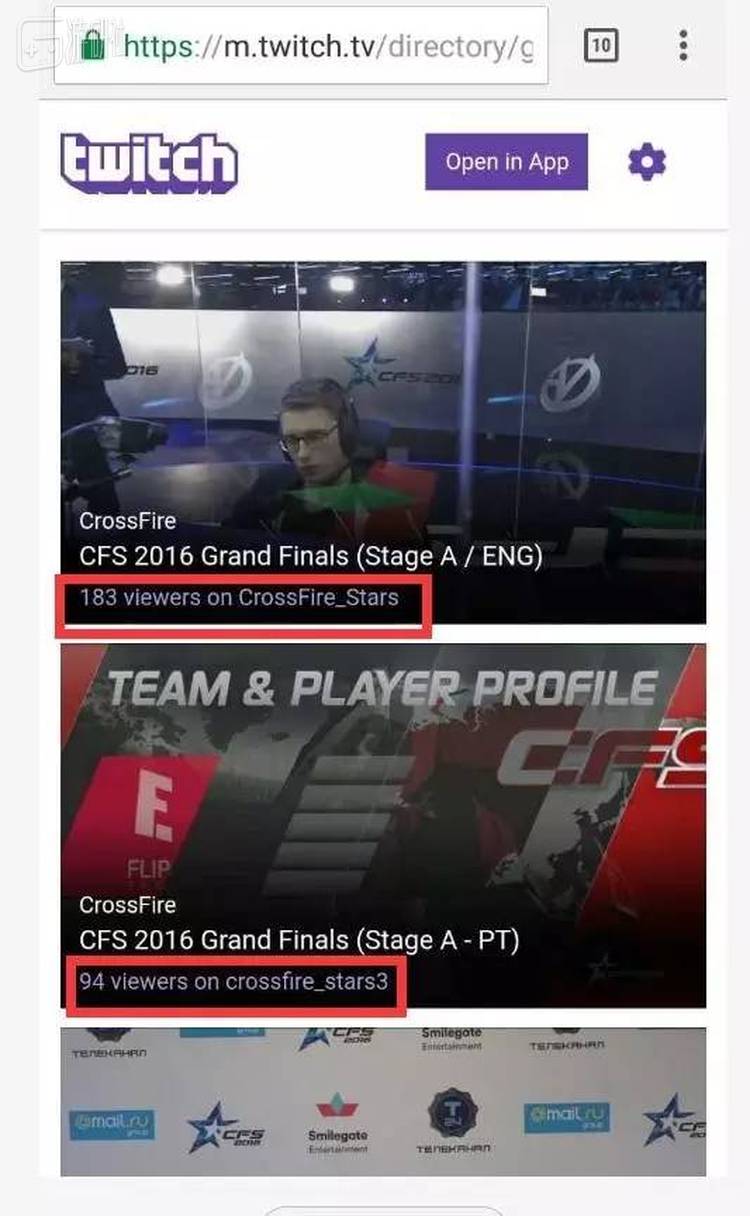750x1216 pixels.
Task: Open the browser three-dot menu
Action: tap(683, 45)
